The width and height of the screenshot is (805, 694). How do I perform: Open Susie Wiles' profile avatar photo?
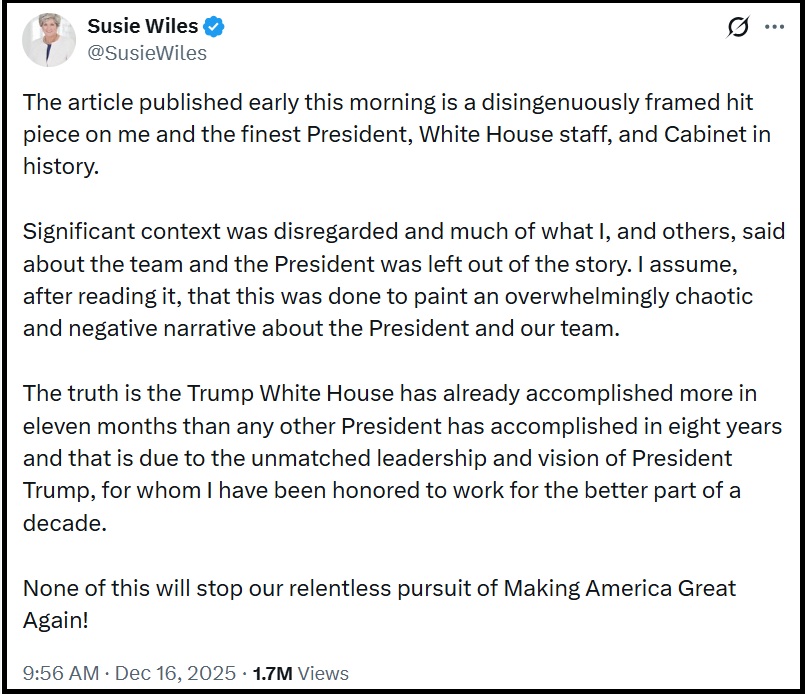coord(50,39)
